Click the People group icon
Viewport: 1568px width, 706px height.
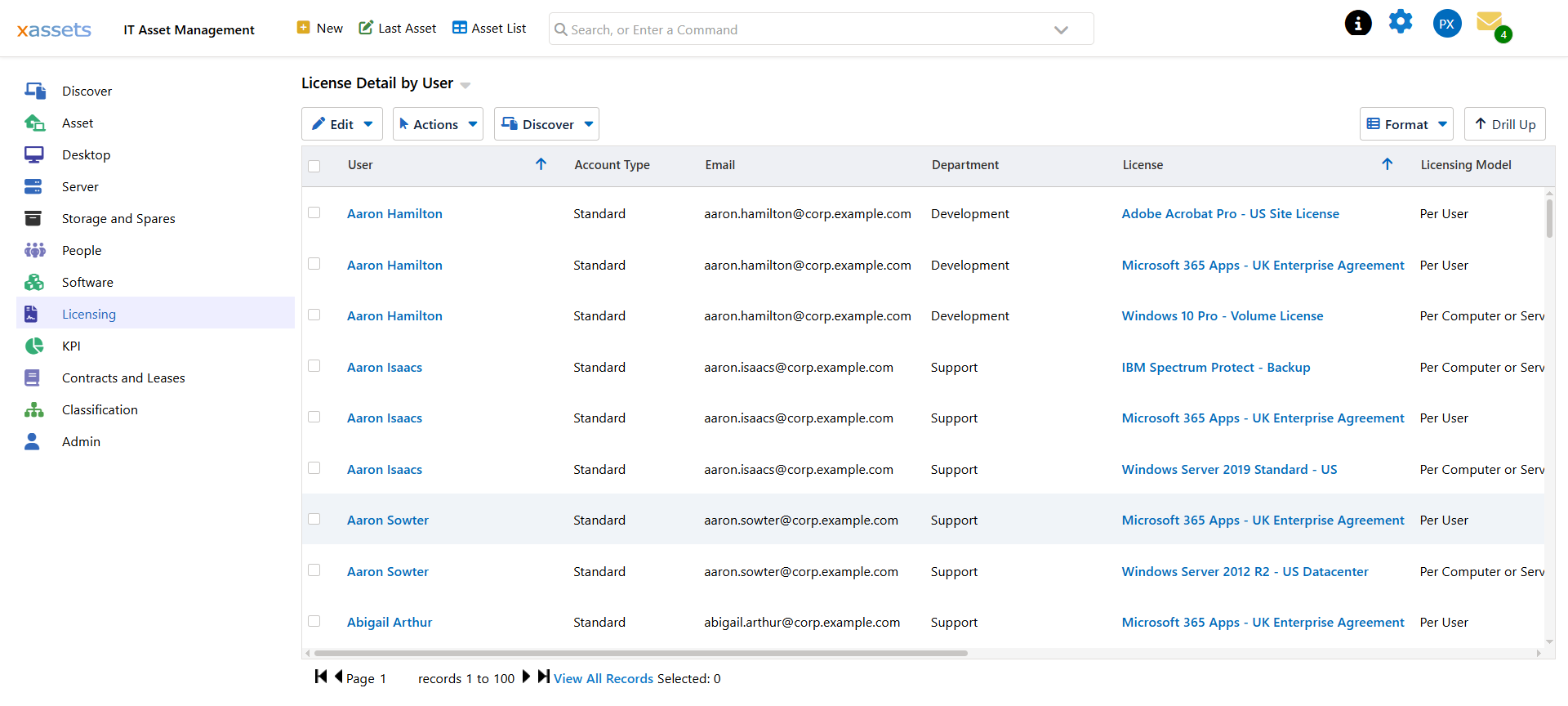tap(34, 250)
